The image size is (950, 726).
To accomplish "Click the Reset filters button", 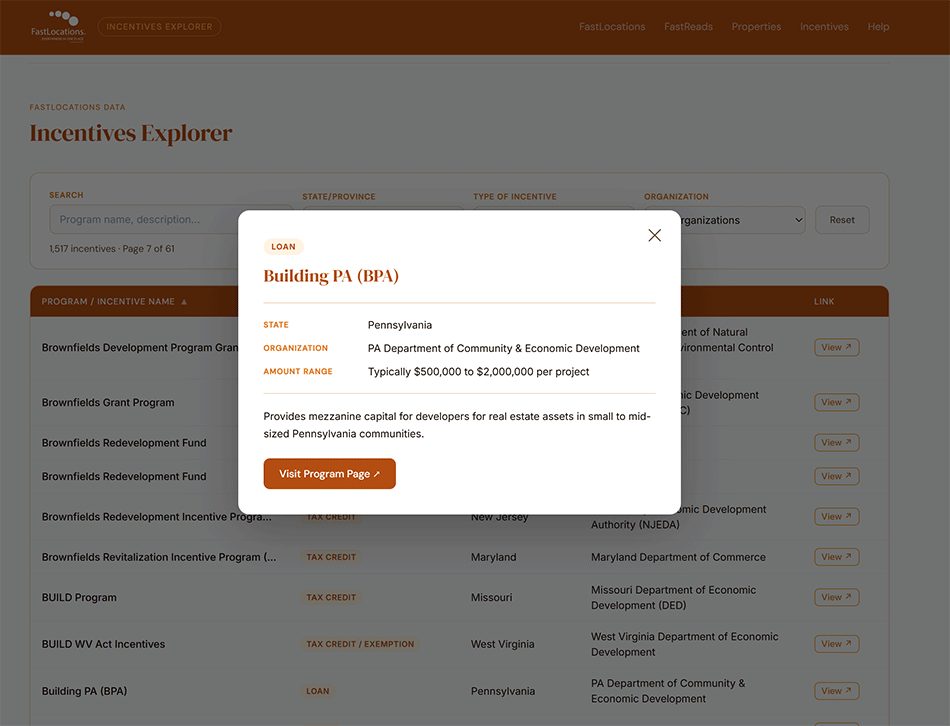I will tap(842, 220).
